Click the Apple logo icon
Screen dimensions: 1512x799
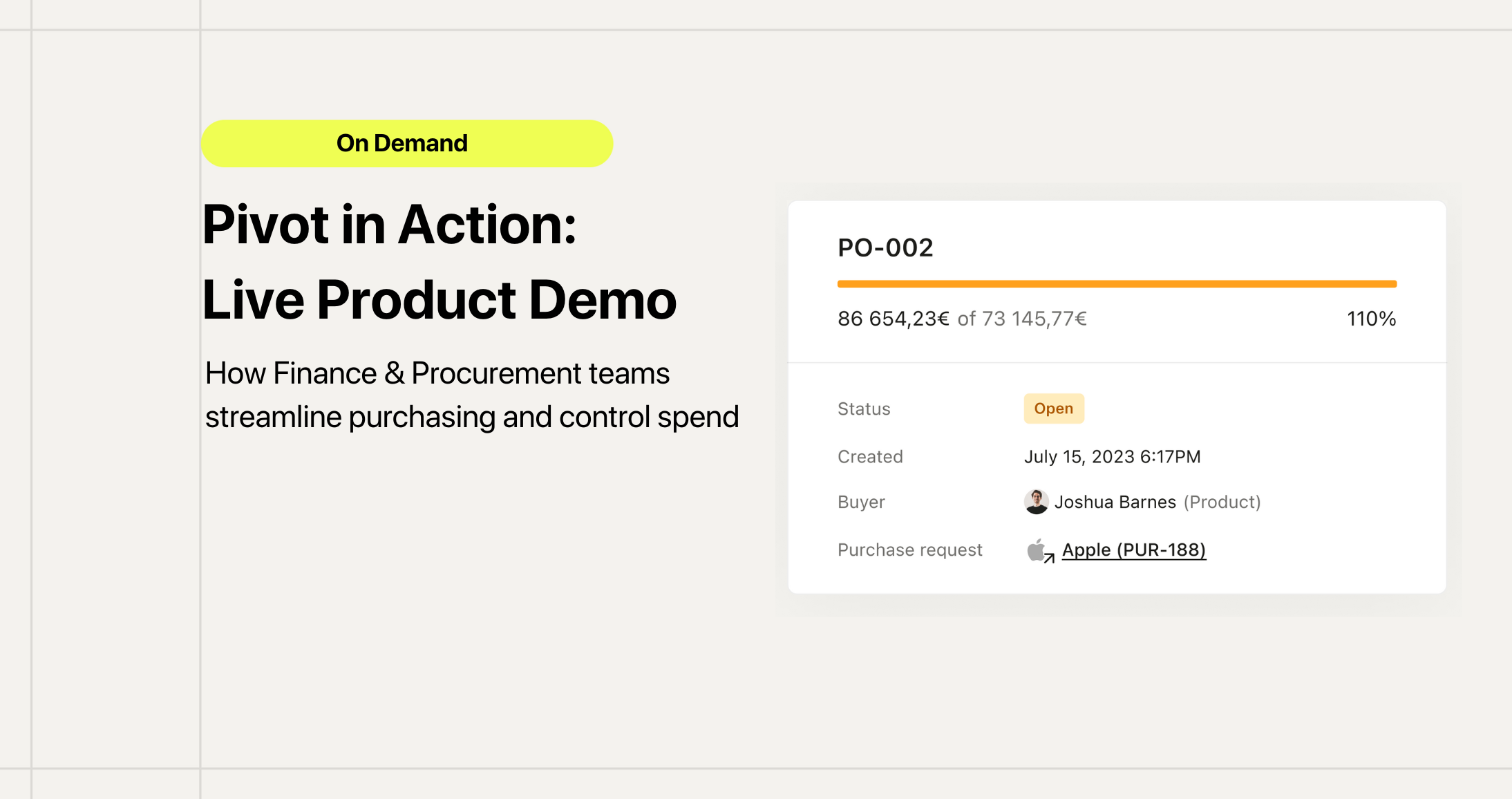pos(1035,550)
